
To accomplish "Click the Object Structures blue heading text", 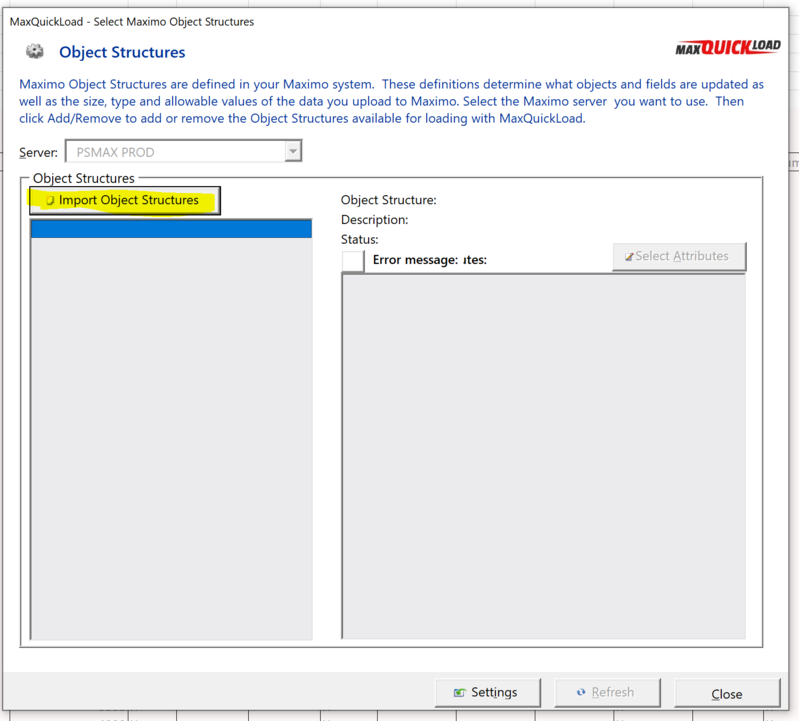I will coord(122,52).
